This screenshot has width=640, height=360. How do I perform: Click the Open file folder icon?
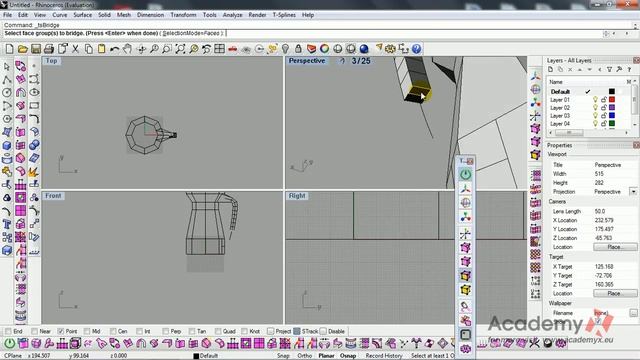click(22, 49)
